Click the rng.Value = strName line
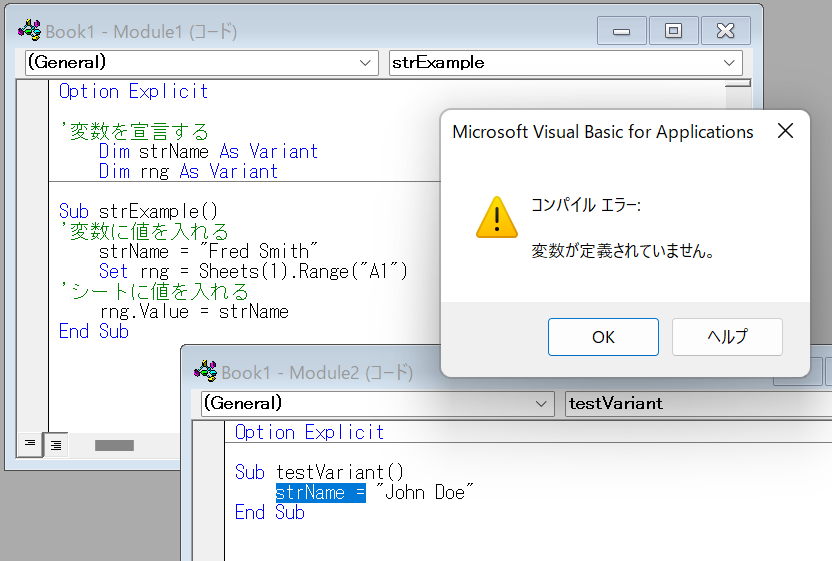Screen dimensions: 832x561 (194, 312)
